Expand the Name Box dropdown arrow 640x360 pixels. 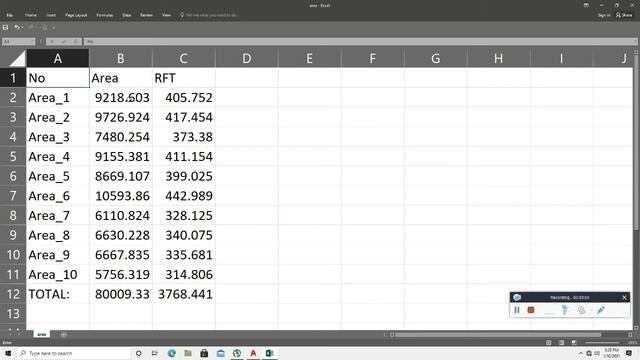[33, 41]
